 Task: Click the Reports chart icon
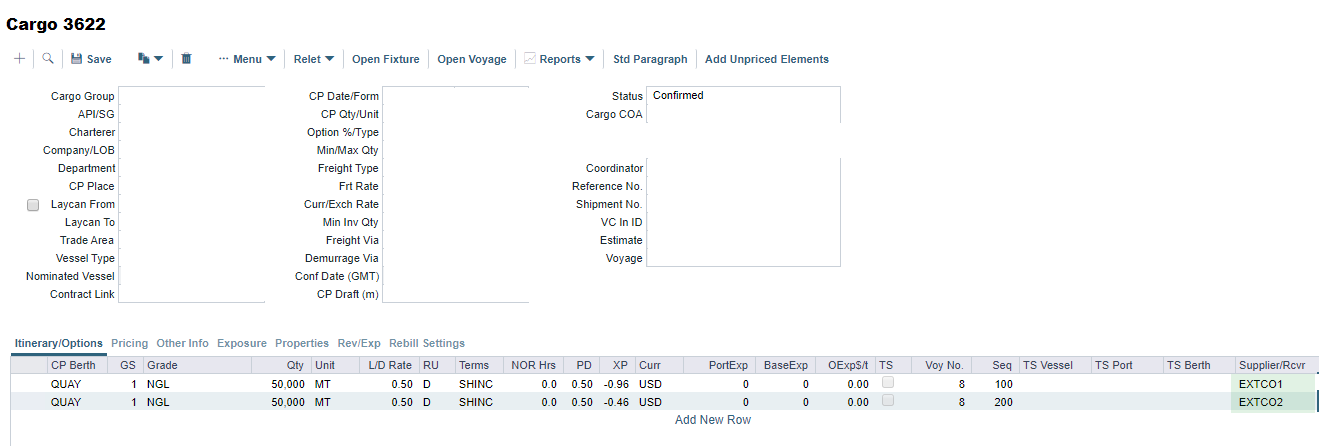[530, 59]
